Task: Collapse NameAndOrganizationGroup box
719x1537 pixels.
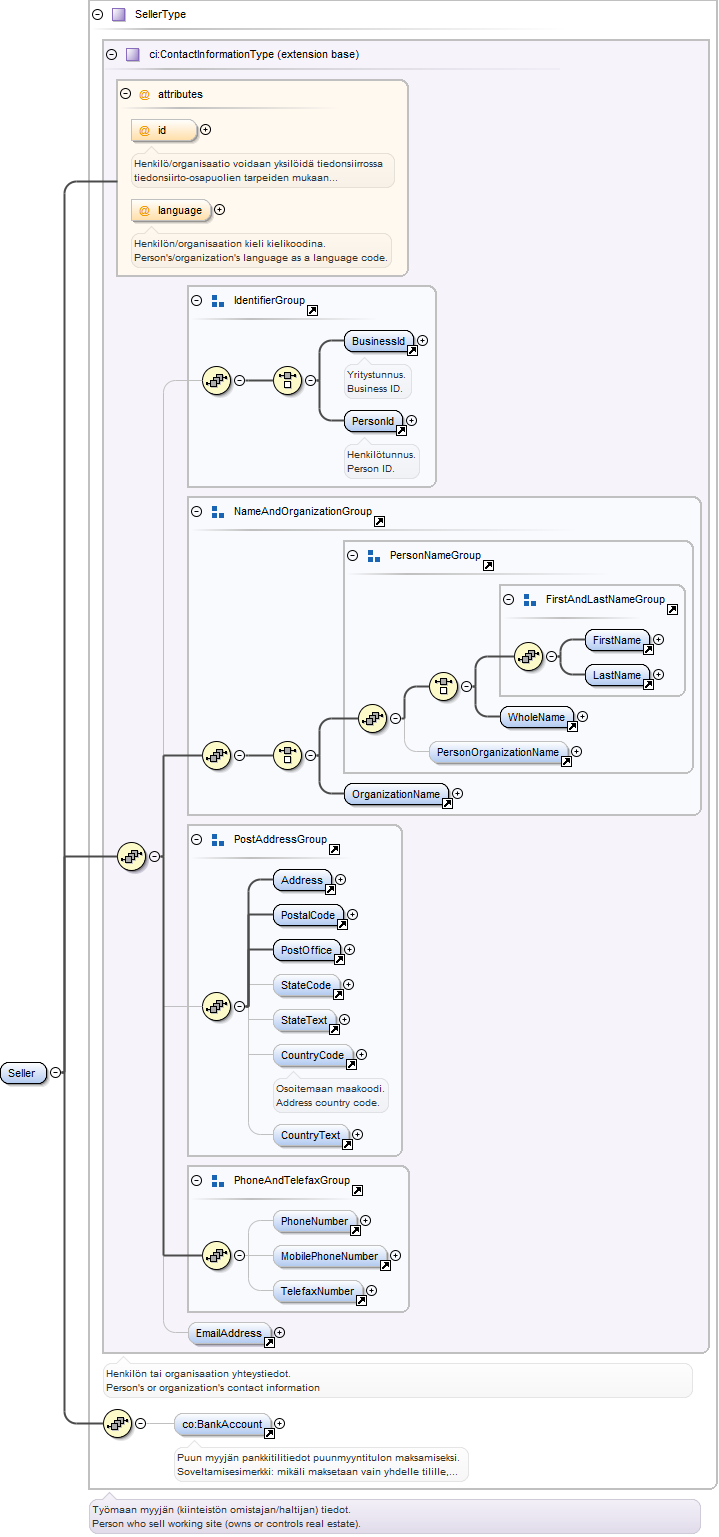Action: (x=197, y=511)
